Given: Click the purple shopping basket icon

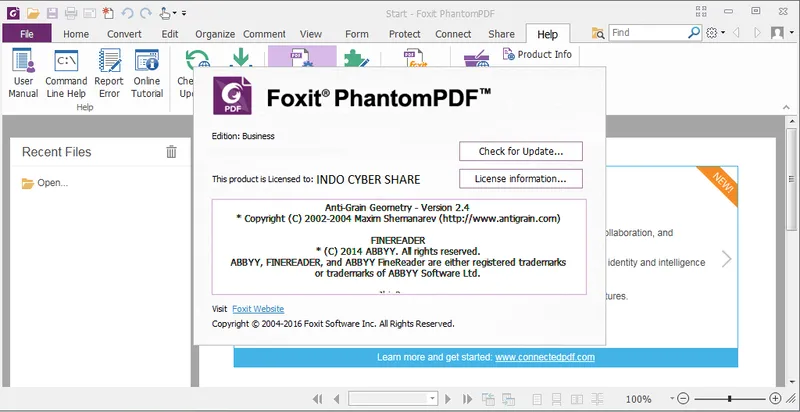Looking at the screenshot, I should [477, 60].
